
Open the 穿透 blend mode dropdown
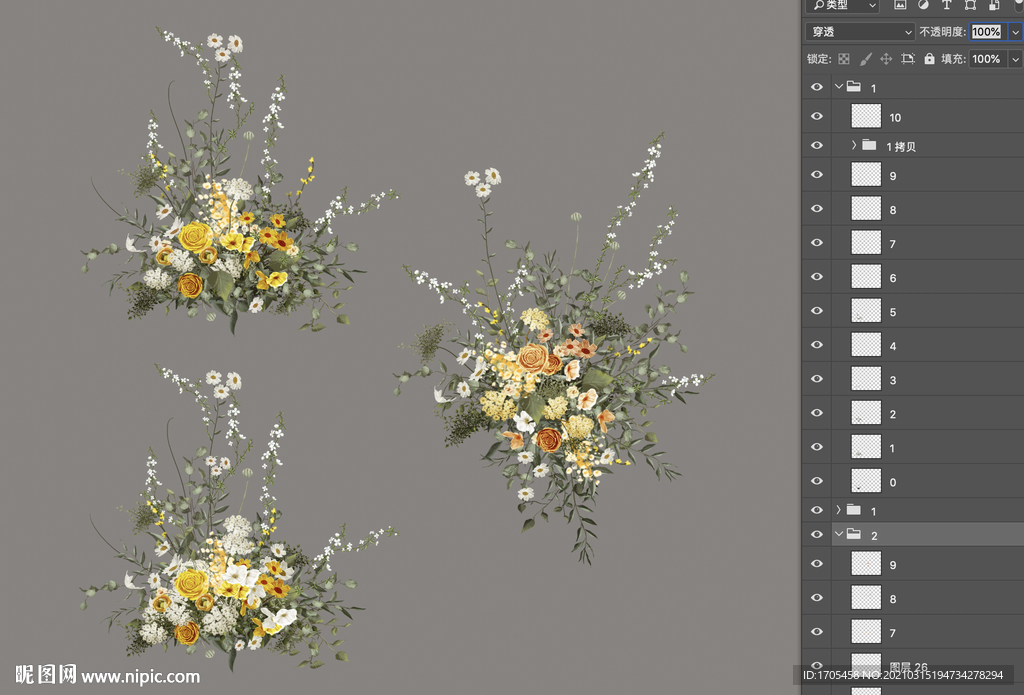click(x=861, y=32)
